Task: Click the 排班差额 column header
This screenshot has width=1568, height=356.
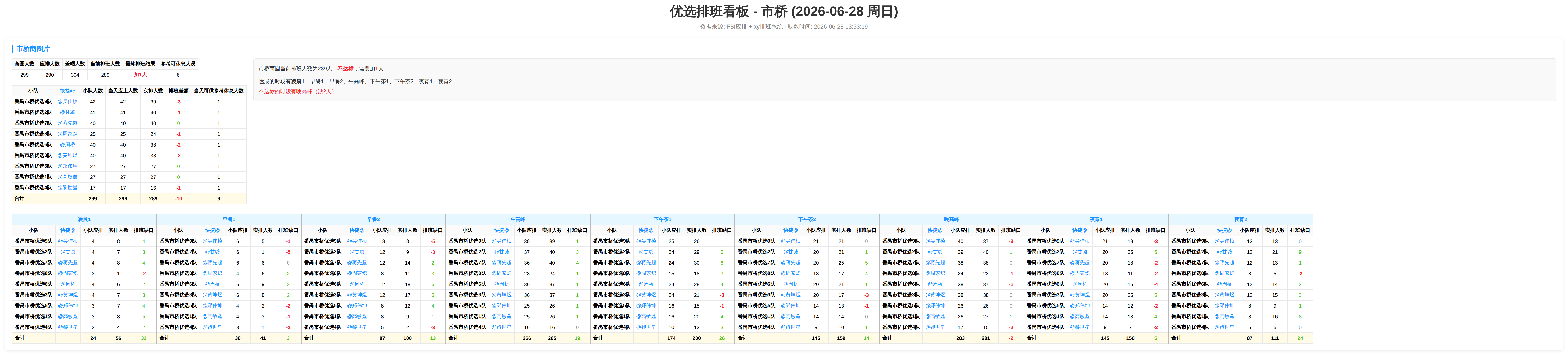Action: 178,91
